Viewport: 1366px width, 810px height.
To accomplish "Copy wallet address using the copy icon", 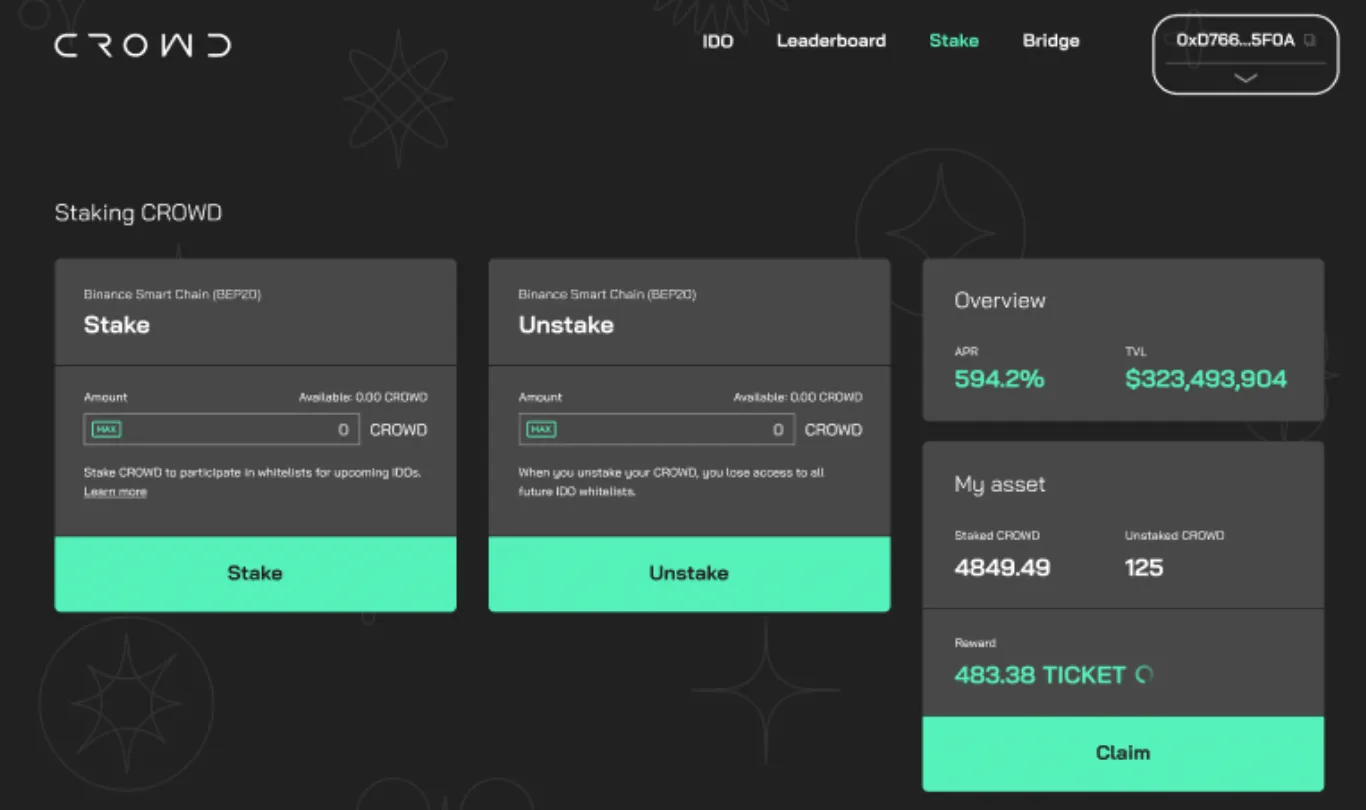I will pyautogui.click(x=1310, y=41).
